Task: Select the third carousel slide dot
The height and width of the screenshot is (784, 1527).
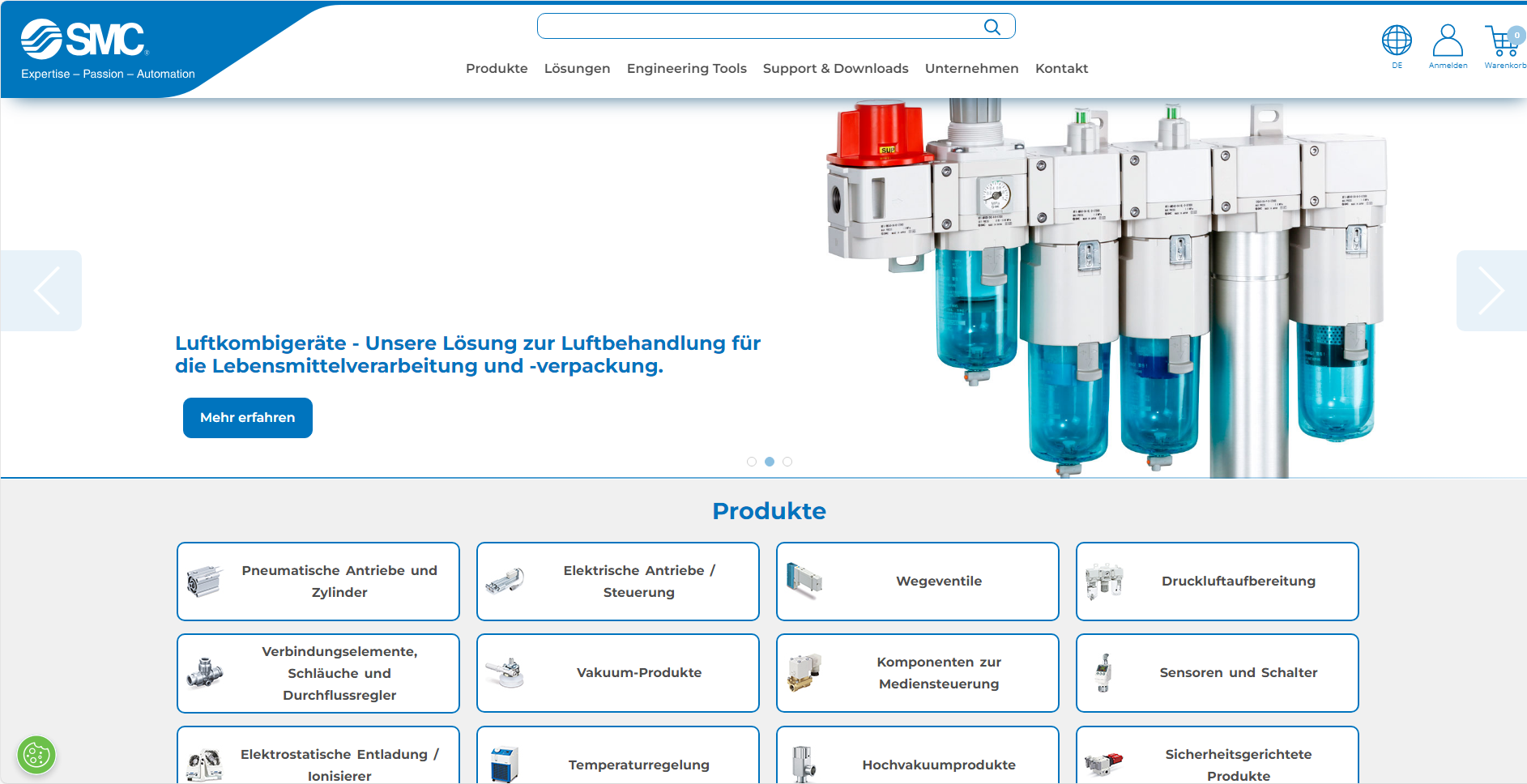Action: pyautogui.click(x=787, y=462)
